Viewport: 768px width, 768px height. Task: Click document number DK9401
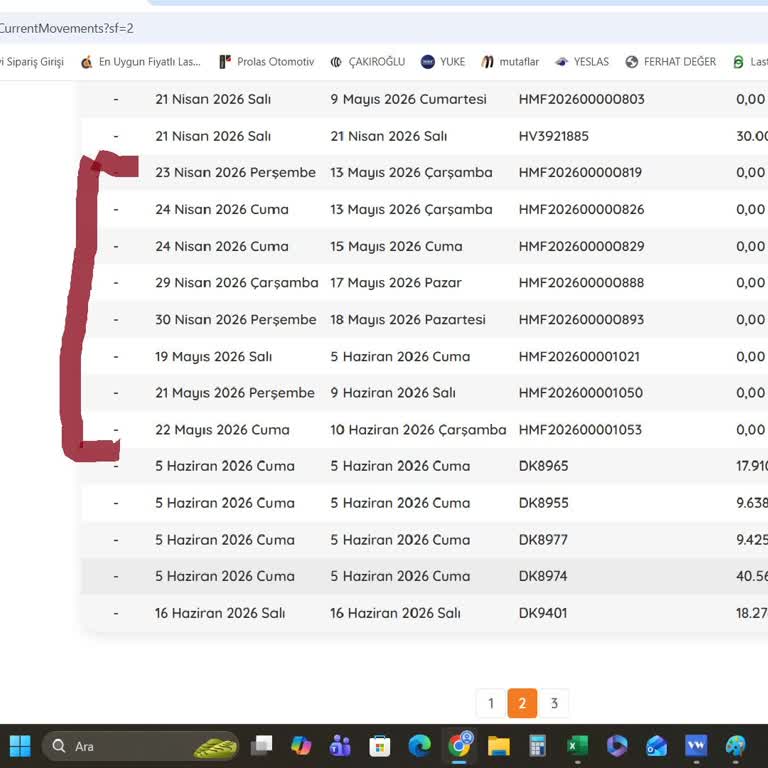click(543, 613)
